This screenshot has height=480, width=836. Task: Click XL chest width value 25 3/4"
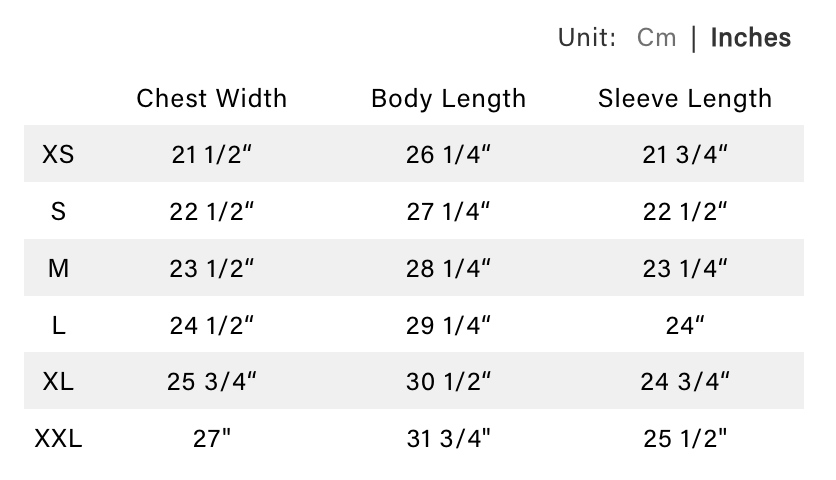point(213,381)
